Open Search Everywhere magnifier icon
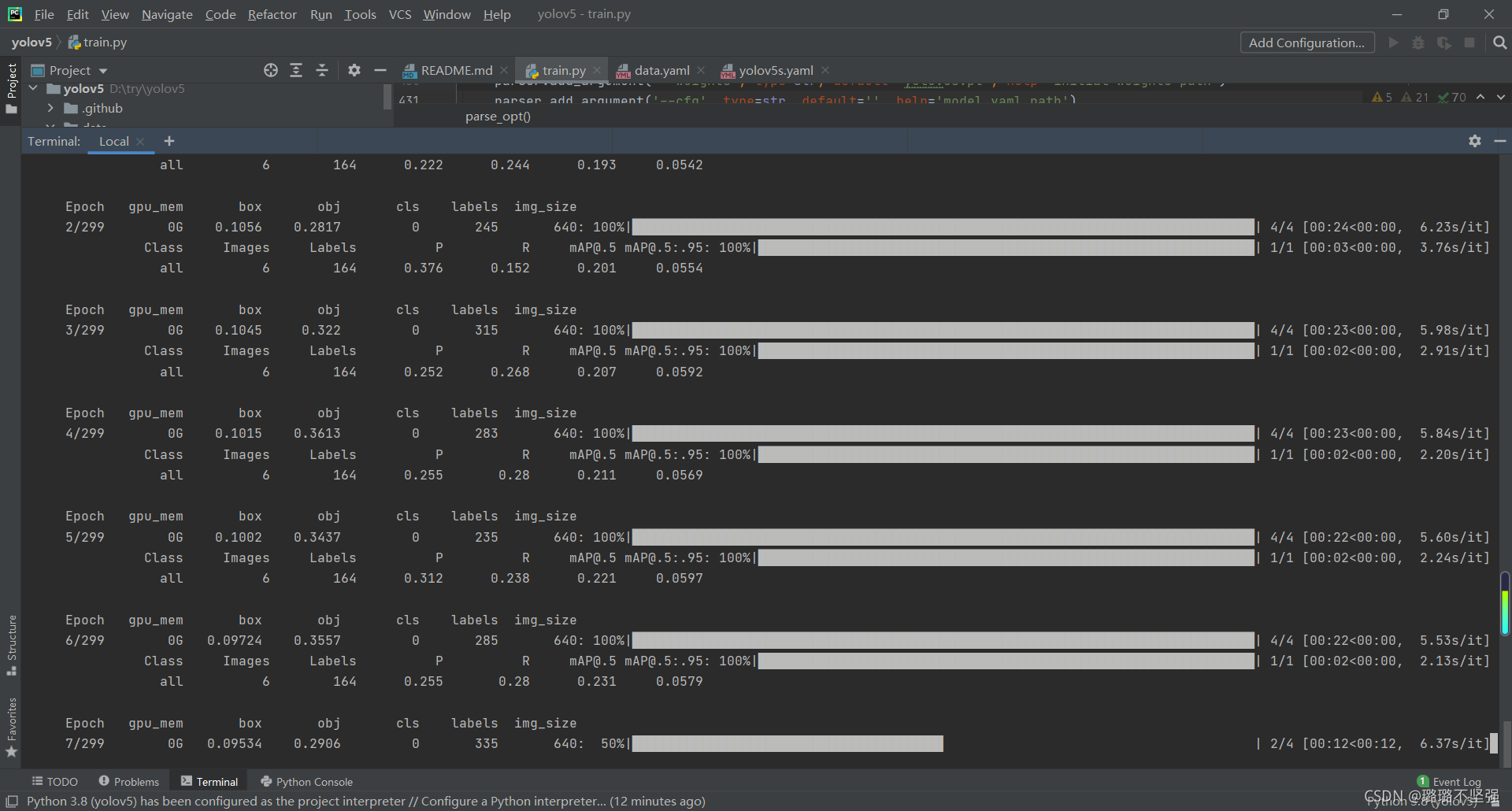The width and height of the screenshot is (1512, 811). [1500, 43]
